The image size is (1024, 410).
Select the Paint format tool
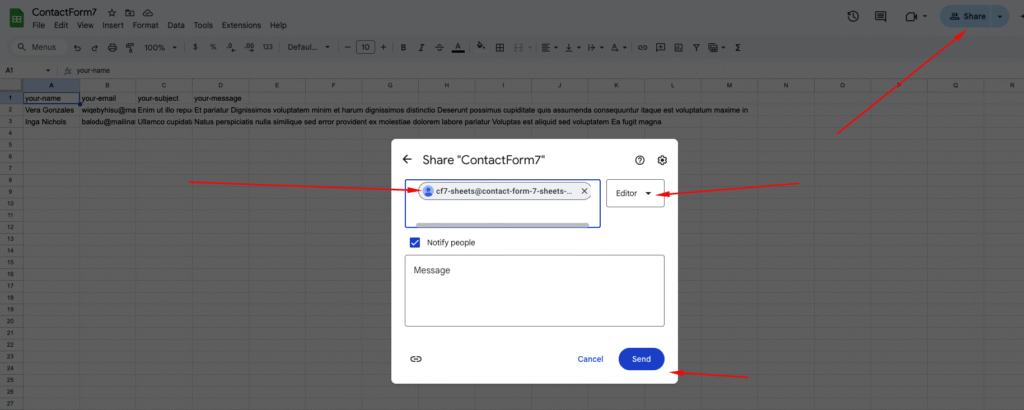129,48
